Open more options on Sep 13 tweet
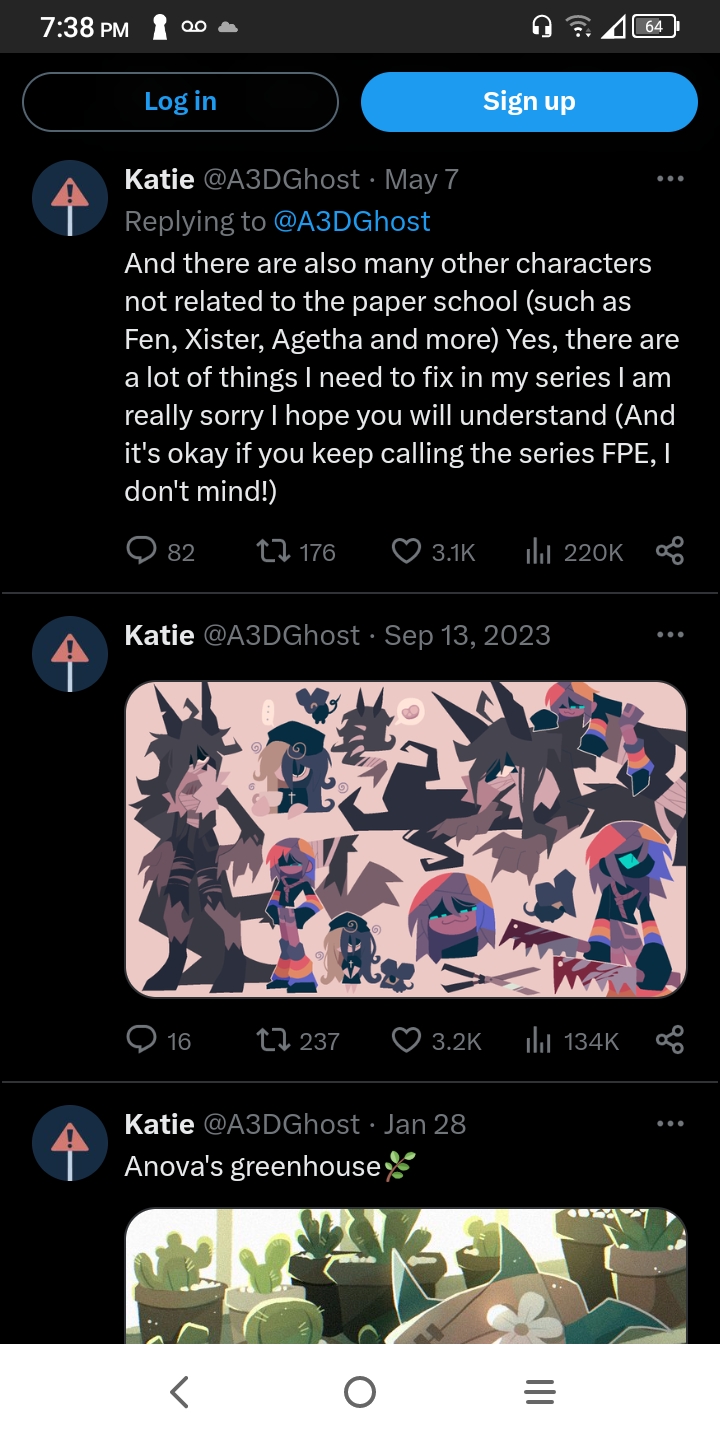720x1440 pixels. coord(670,635)
